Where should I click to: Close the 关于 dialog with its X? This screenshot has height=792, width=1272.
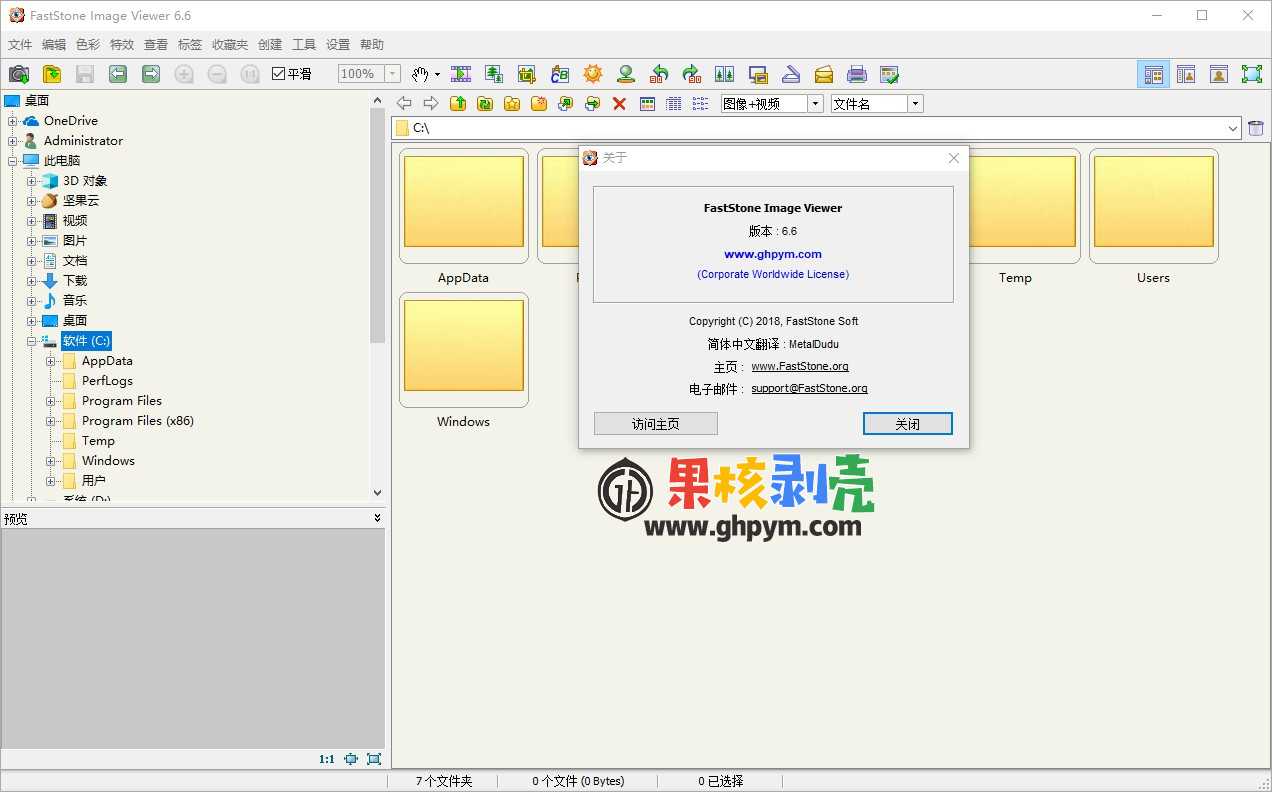pyautogui.click(x=954, y=158)
